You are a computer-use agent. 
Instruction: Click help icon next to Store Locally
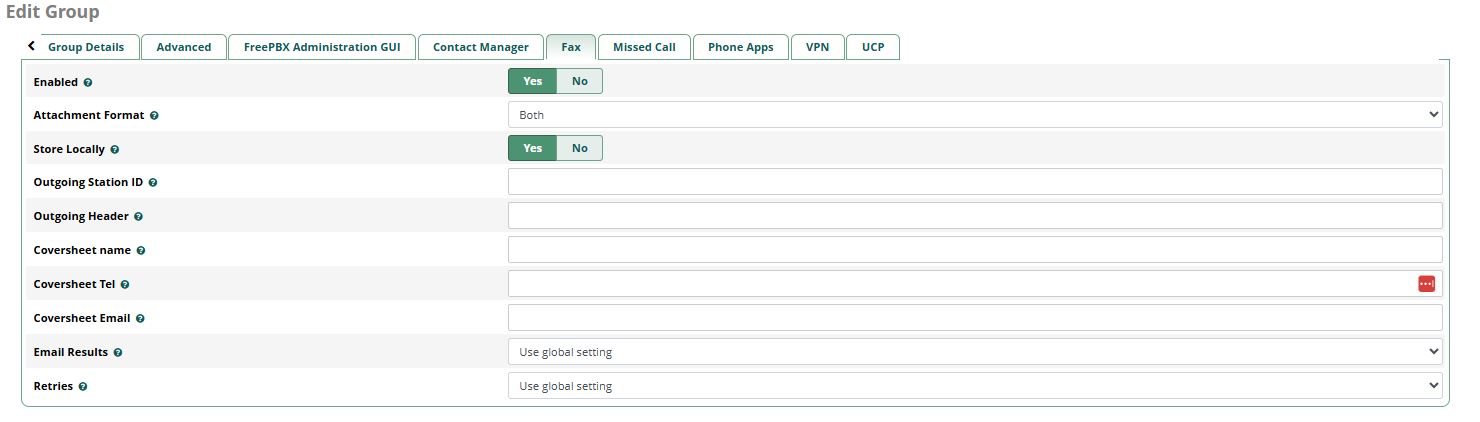coord(115,150)
